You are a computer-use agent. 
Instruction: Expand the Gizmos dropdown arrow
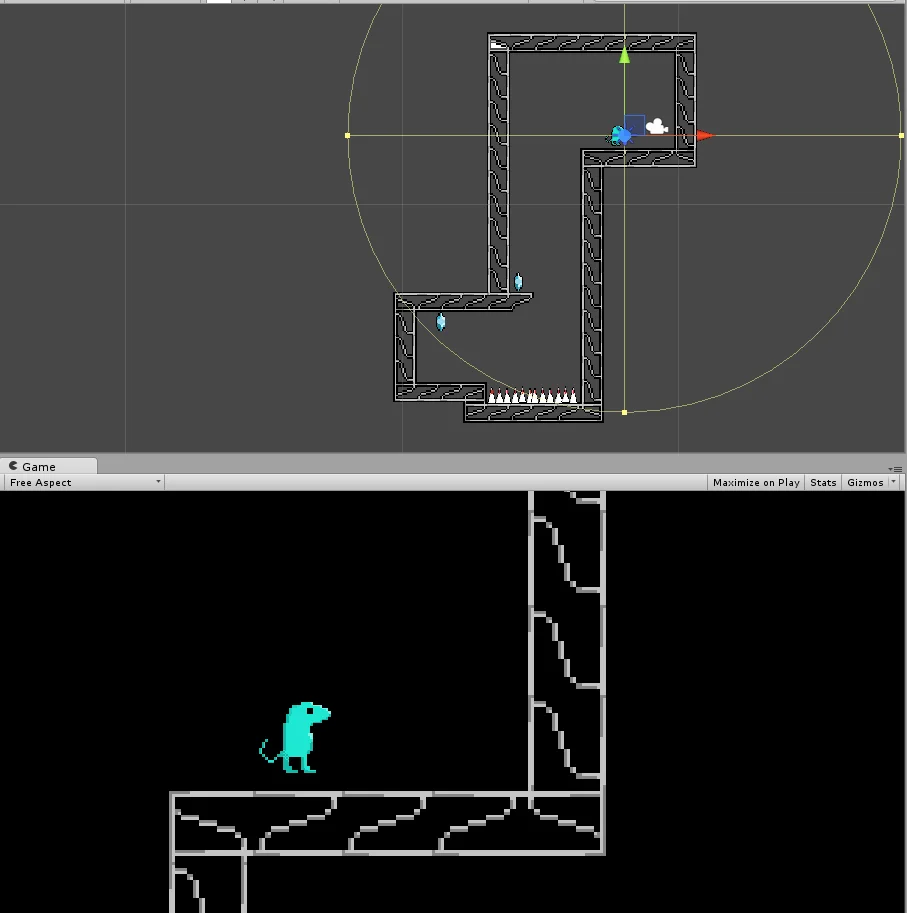[893, 482]
